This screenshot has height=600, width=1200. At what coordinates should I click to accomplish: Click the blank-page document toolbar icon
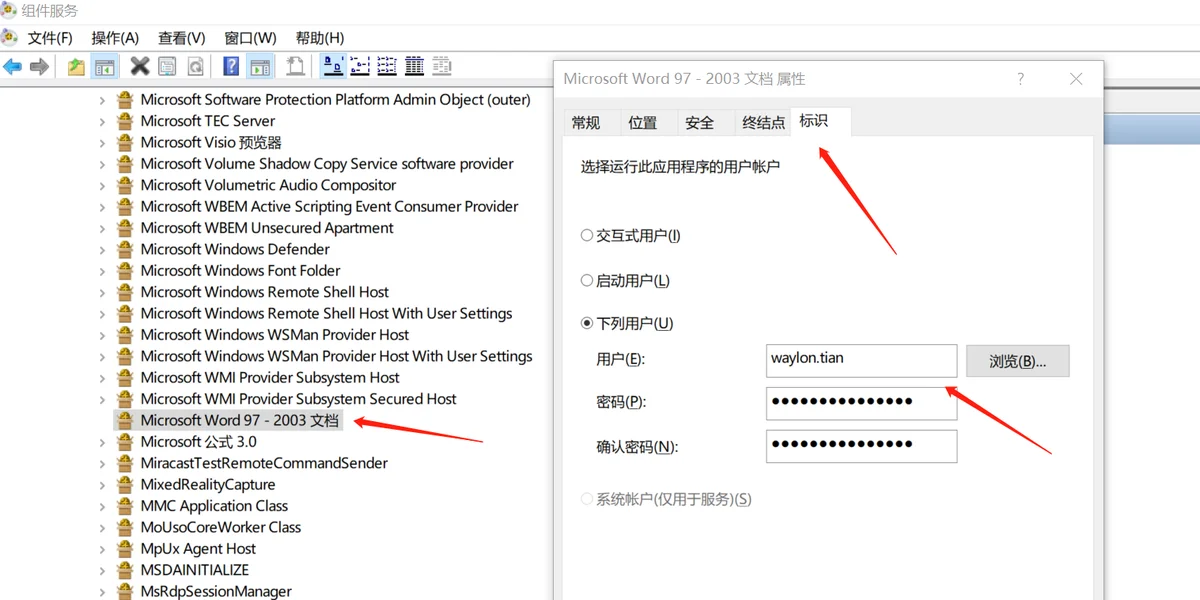click(x=295, y=67)
